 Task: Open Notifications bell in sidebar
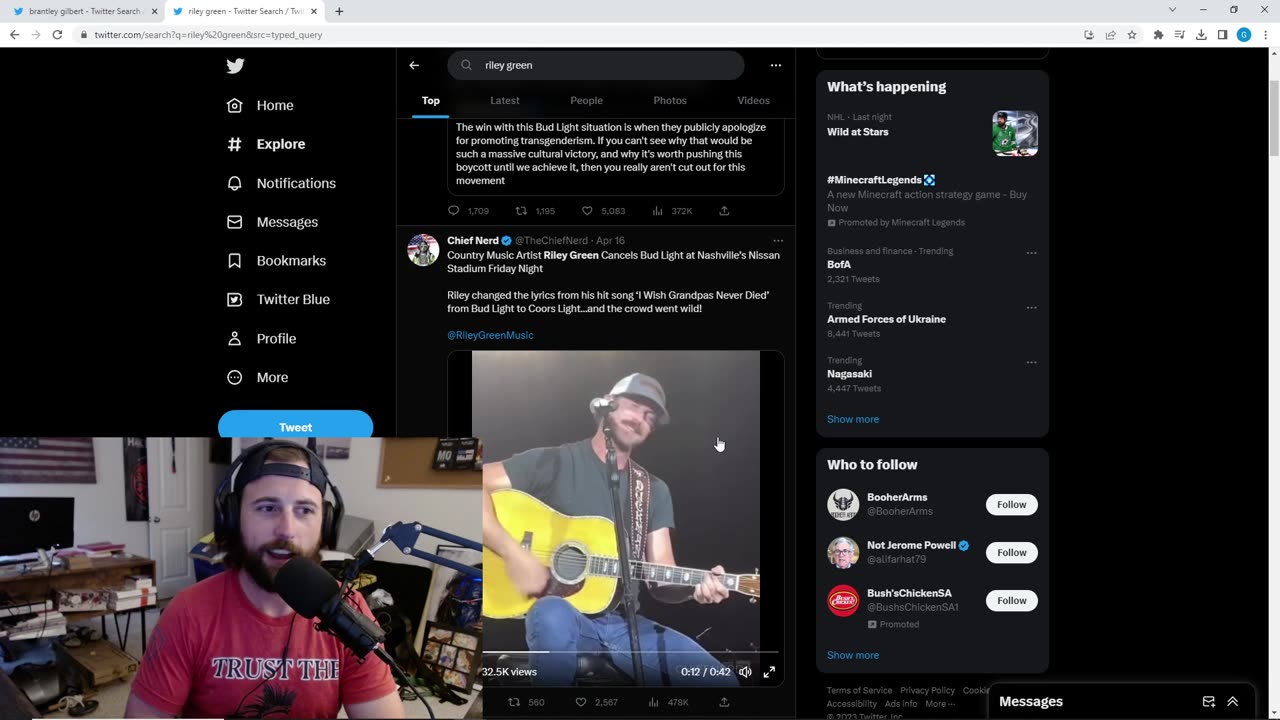pos(281,183)
